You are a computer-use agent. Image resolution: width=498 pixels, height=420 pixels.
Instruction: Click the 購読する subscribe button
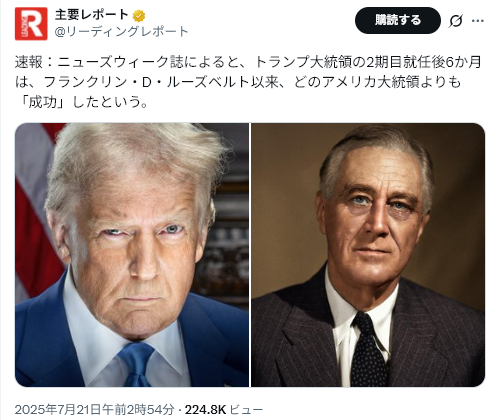pos(398,20)
